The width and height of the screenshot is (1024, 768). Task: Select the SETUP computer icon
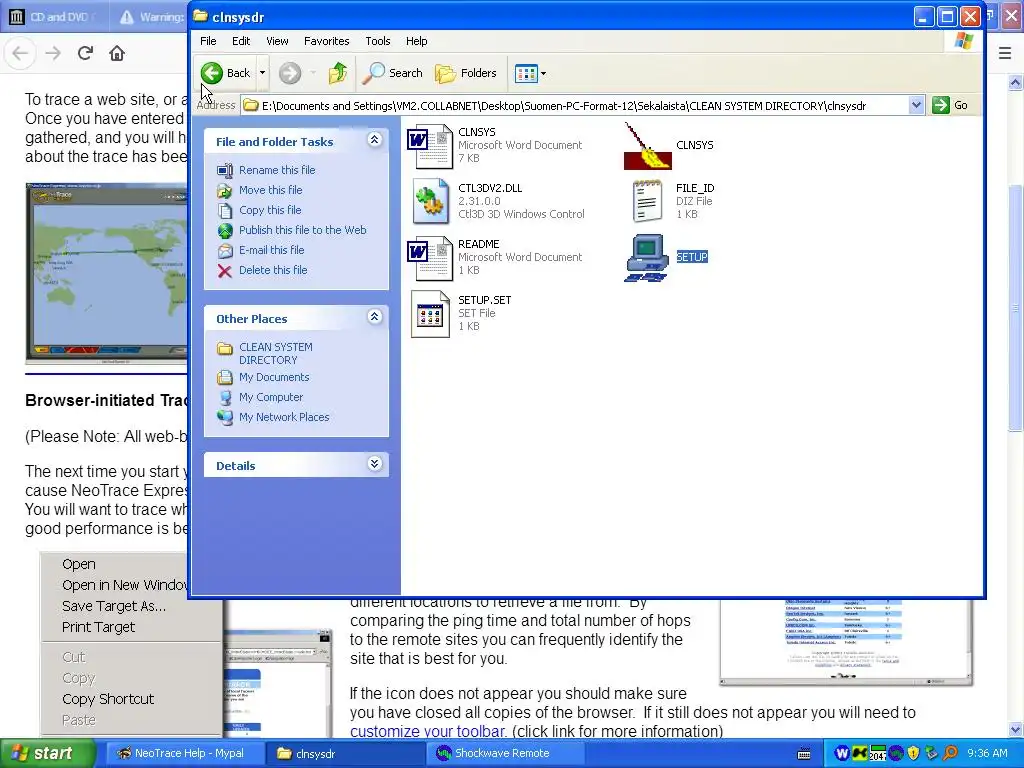tap(647, 258)
